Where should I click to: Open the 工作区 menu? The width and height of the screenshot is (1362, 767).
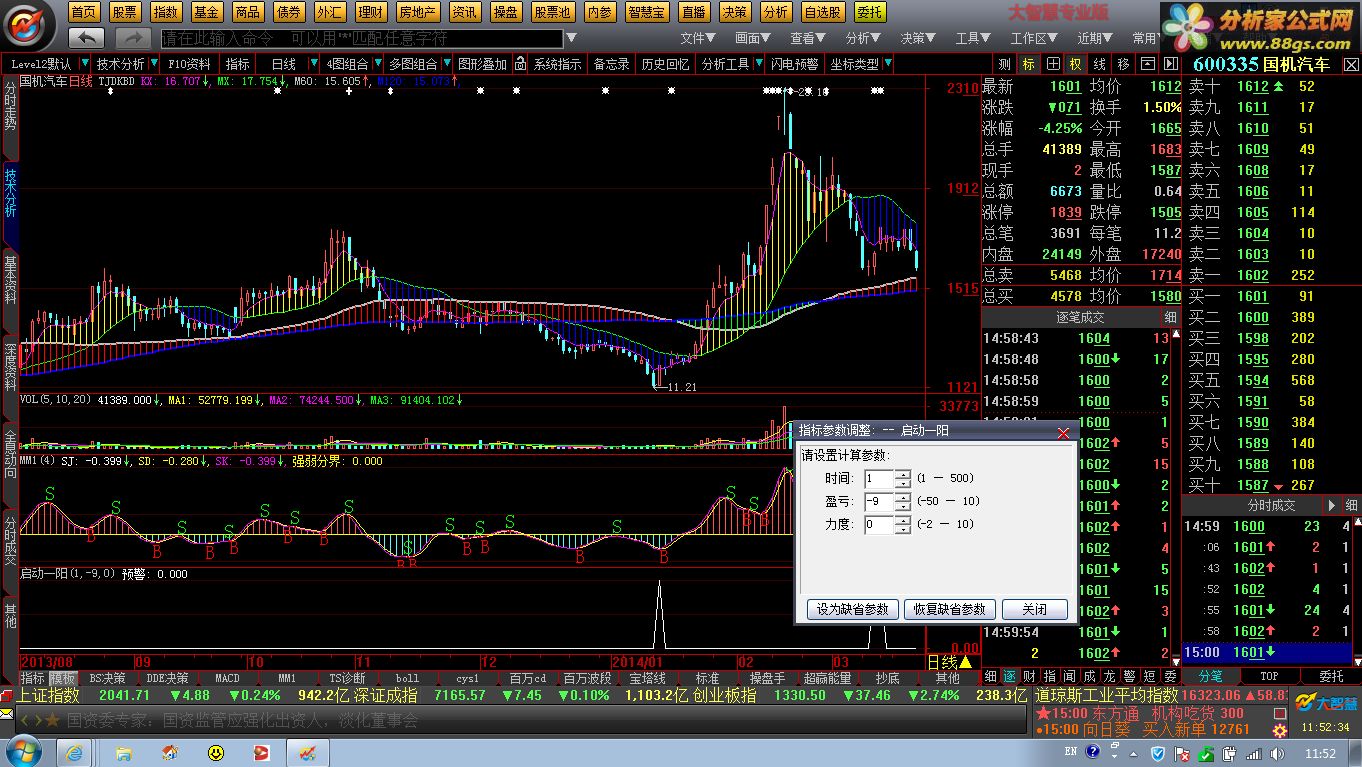coord(1033,38)
